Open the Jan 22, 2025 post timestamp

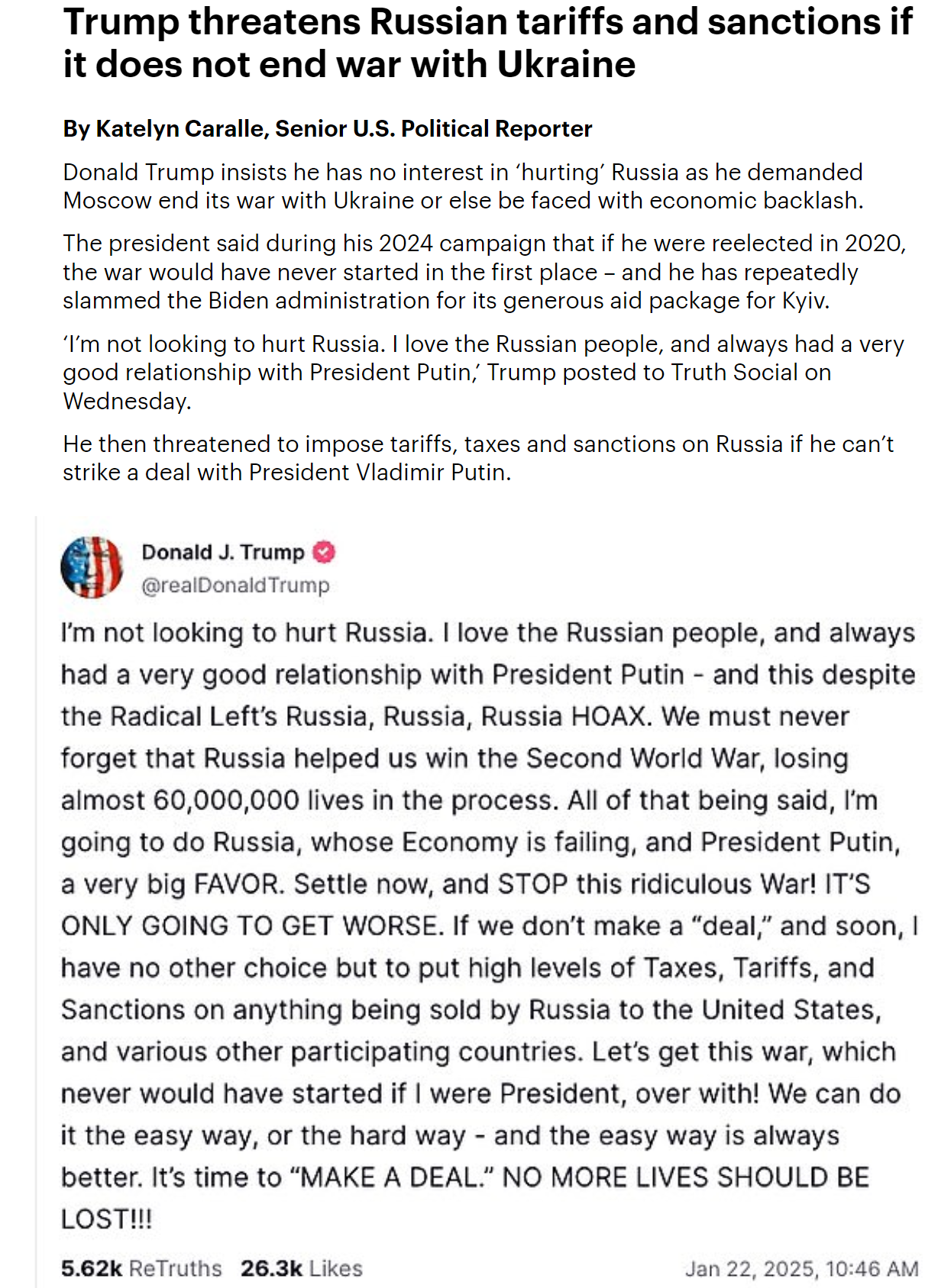tap(801, 1269)
